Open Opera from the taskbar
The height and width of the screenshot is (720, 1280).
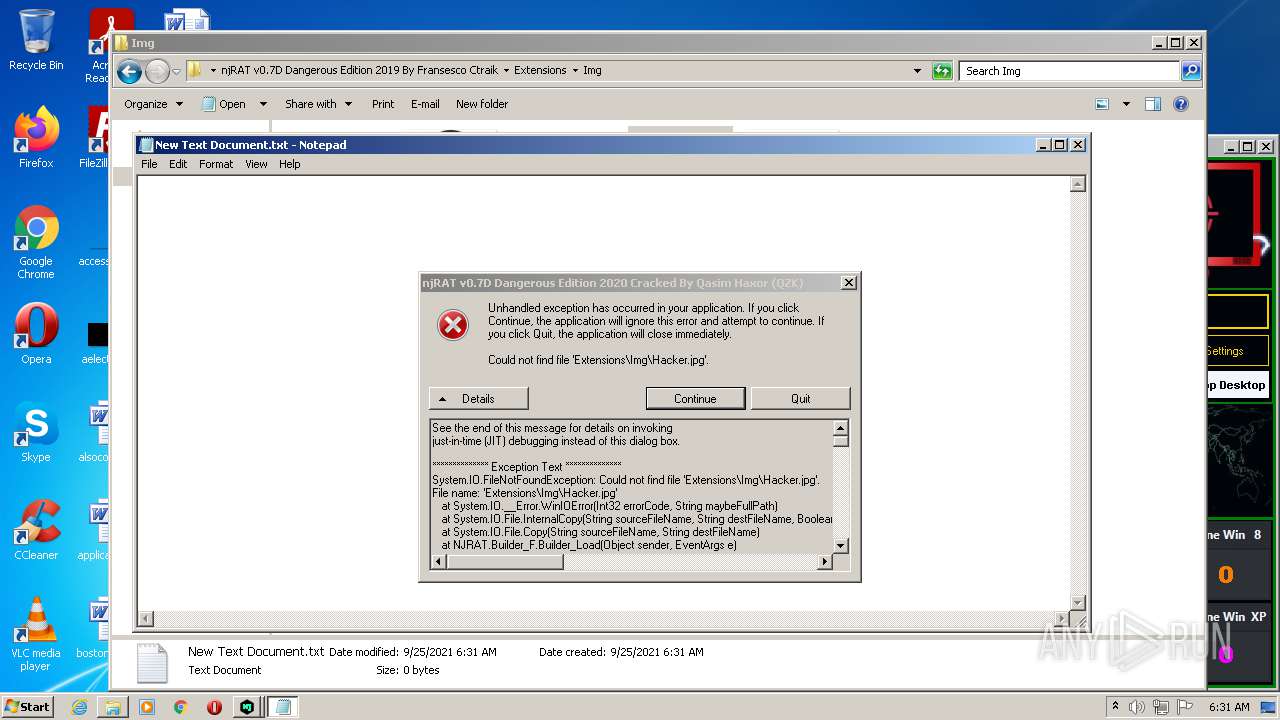[214, 707]
